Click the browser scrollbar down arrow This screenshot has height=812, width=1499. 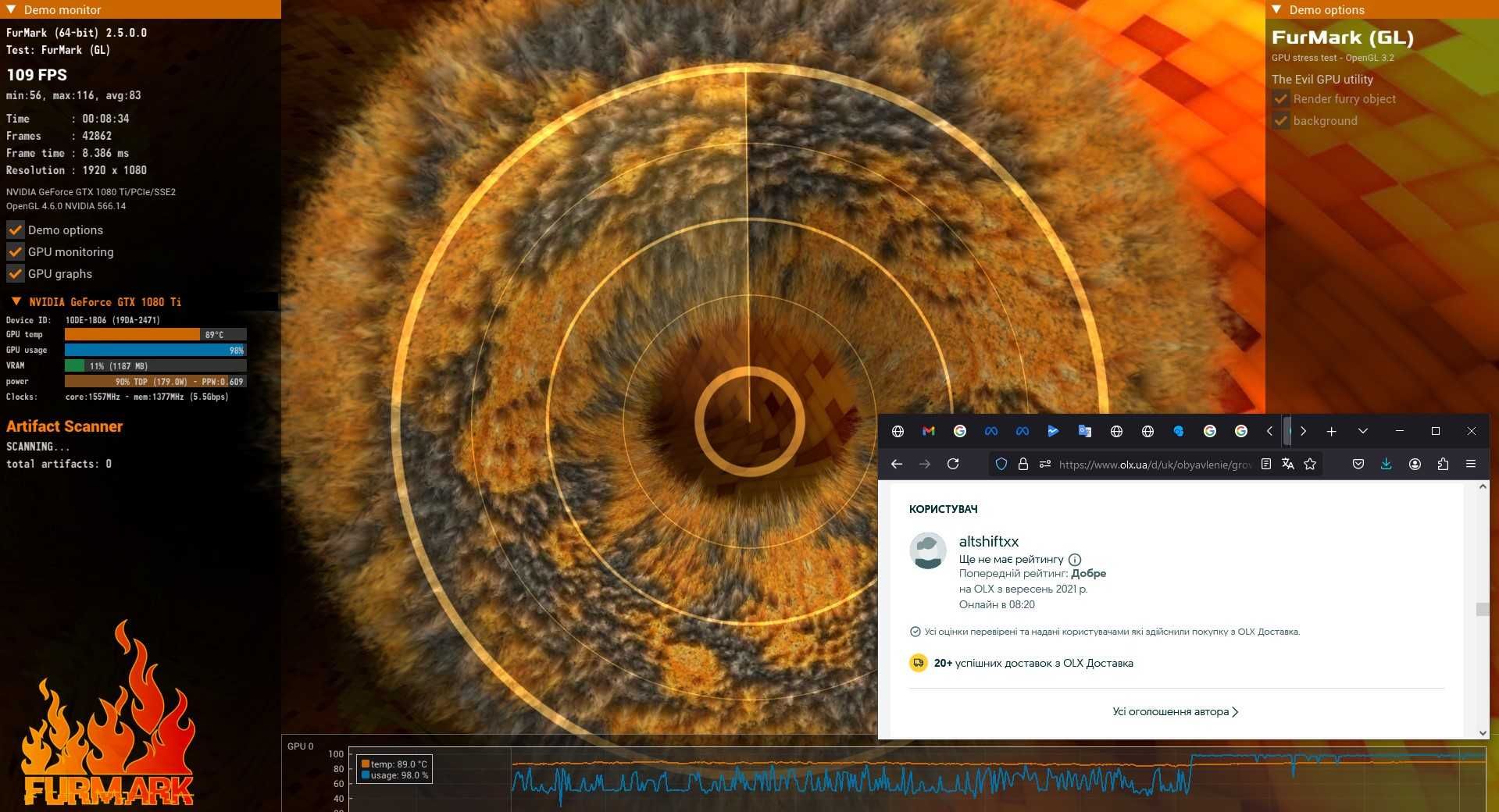[x=1483, y=733]
